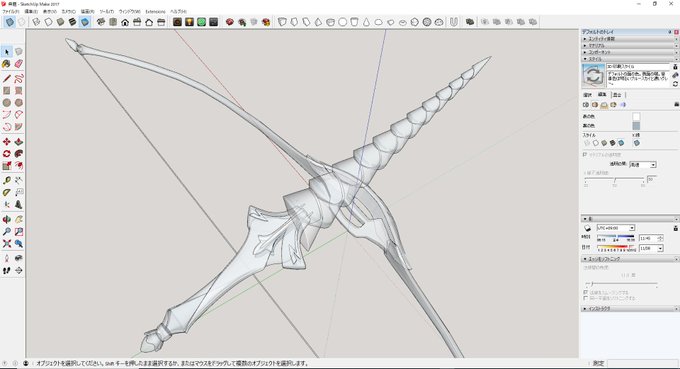This screenshot has width=680, height=369.
Task: Select the arrow Select tool in left toolbar
Action: click(x=7, y=52)
